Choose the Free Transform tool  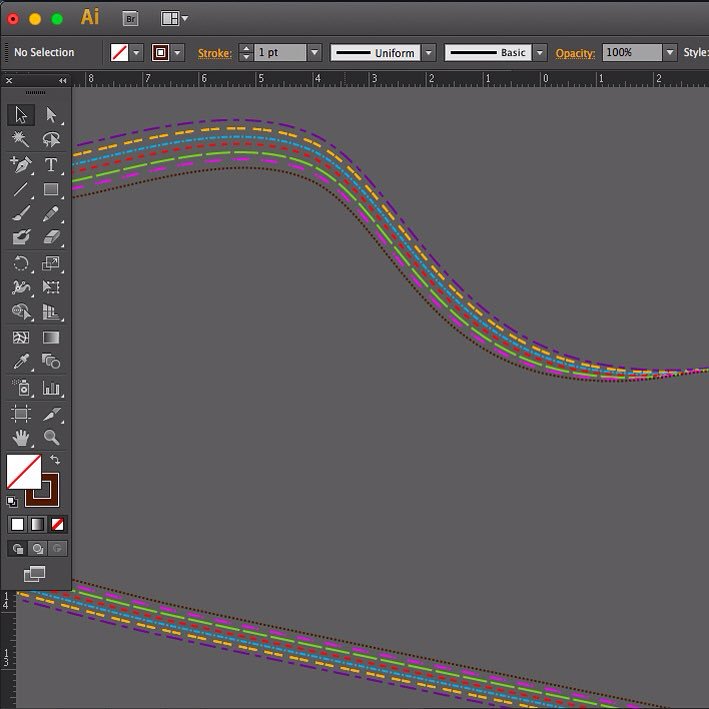pyautogui.click(x=51, y=287)
